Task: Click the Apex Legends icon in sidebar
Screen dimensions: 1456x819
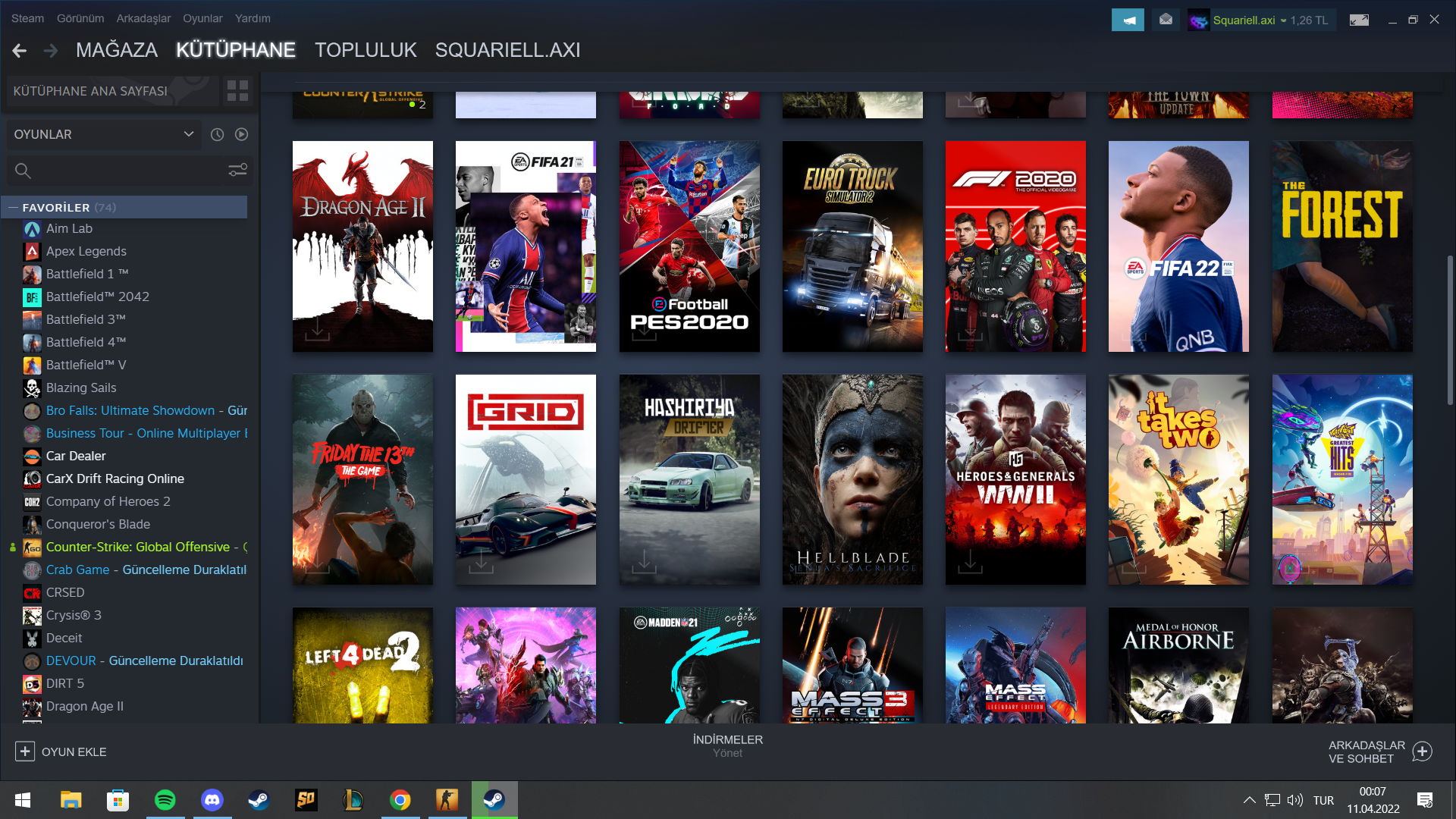Action: [32, 252]
